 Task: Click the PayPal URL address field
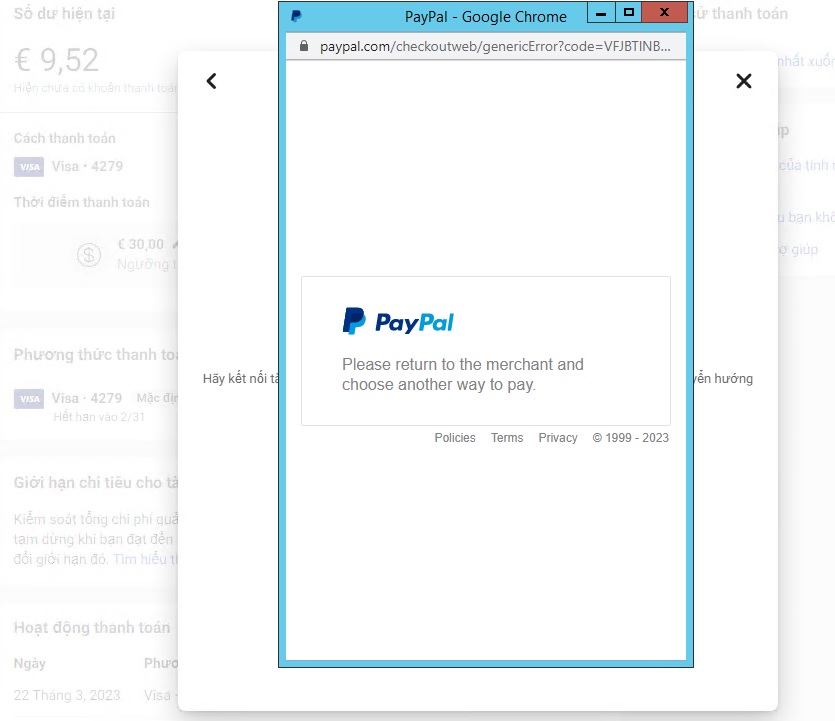coord(495,46)
